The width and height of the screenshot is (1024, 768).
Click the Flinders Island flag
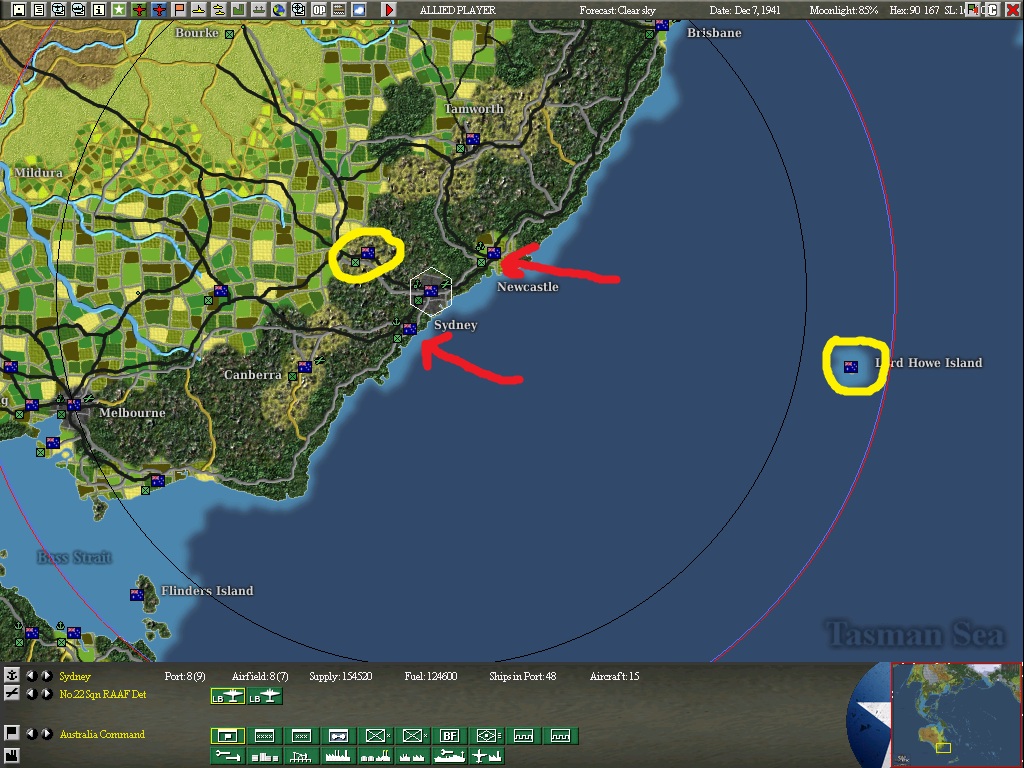pos(136,594)
